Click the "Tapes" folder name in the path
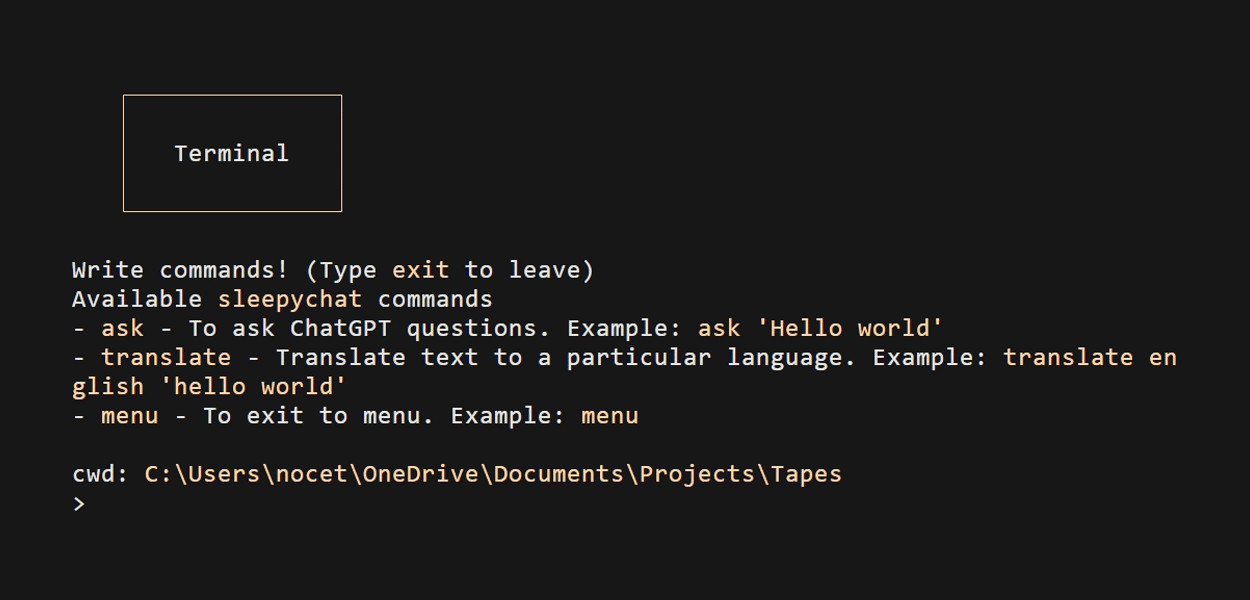The image size is (1250, 600). 807,473
